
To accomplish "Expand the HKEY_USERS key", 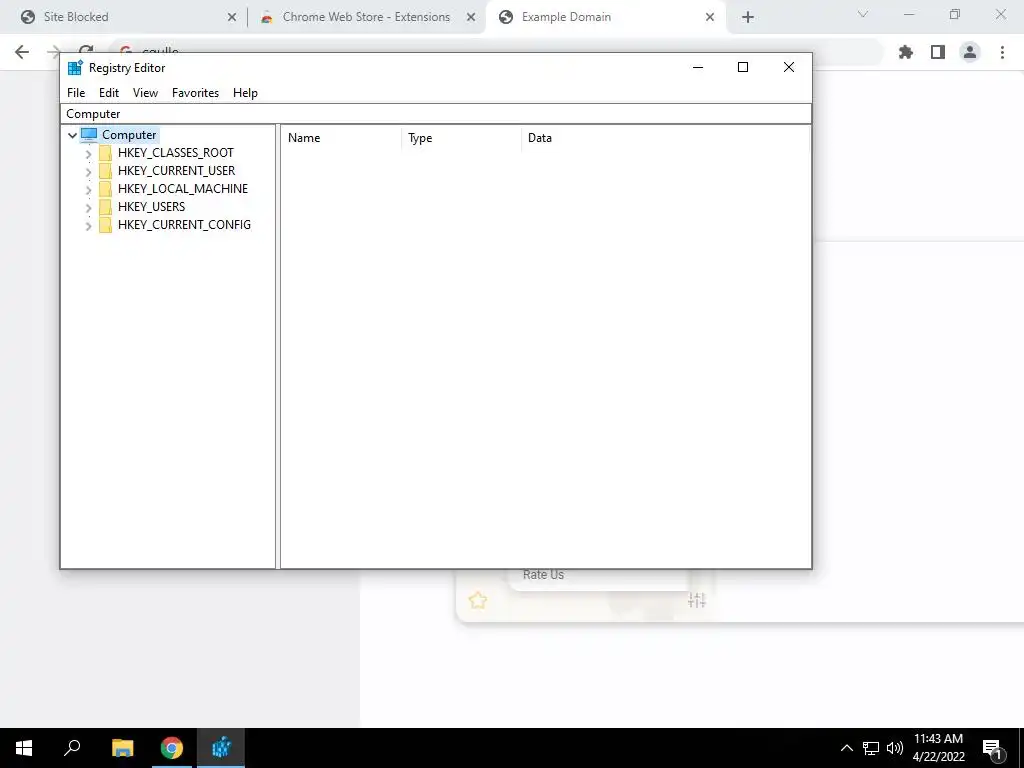I will [x=88, y=208].
